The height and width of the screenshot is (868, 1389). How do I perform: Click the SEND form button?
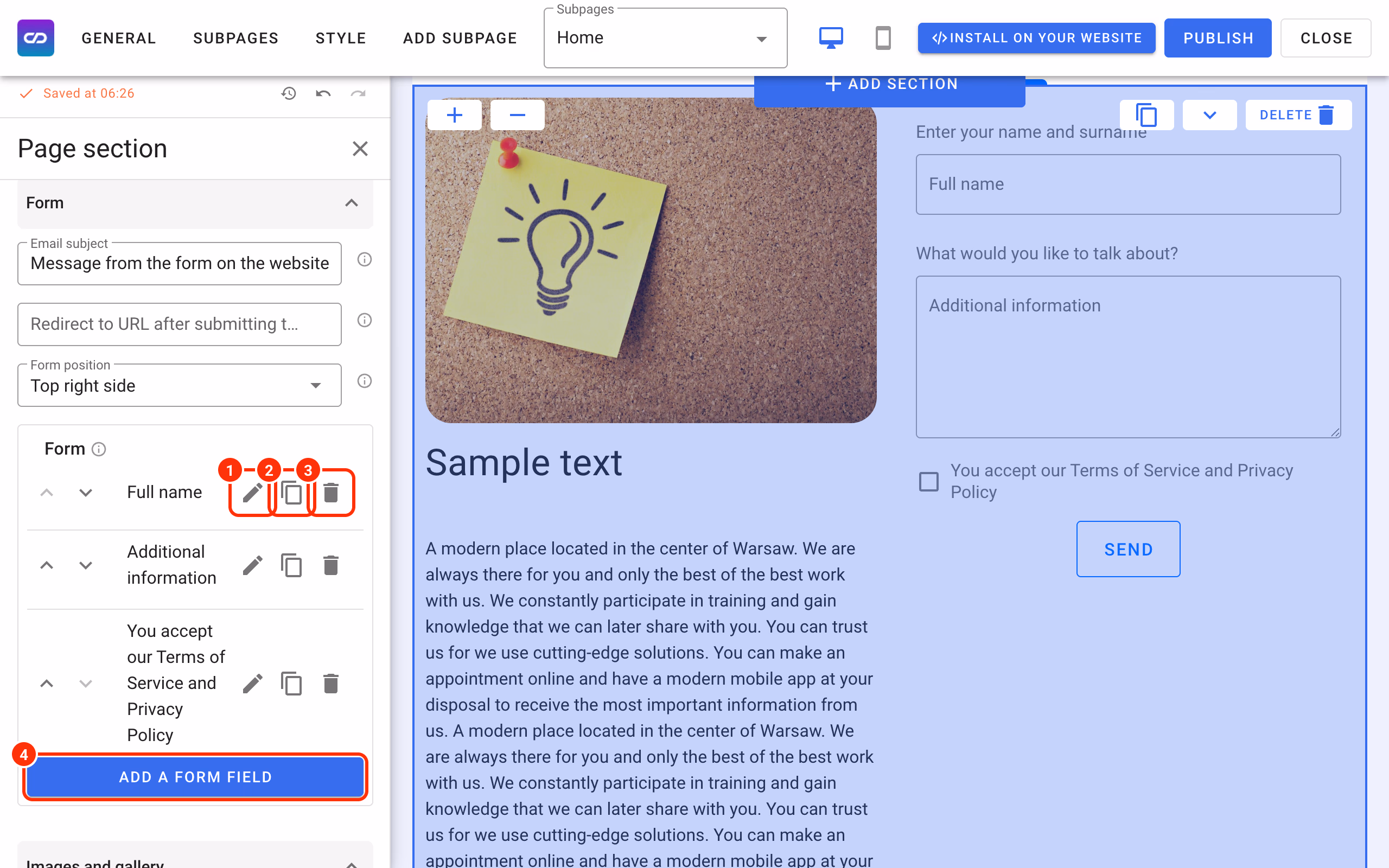point(1128,549)
